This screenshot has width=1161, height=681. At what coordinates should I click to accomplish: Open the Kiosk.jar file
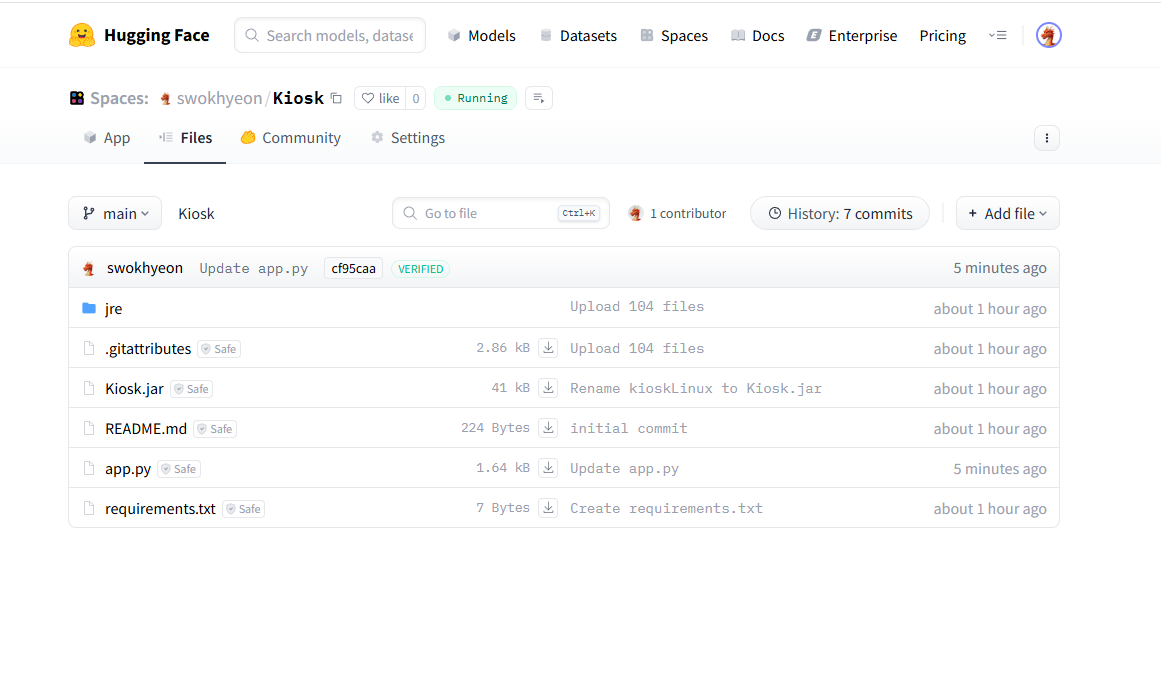coord(134,389)
